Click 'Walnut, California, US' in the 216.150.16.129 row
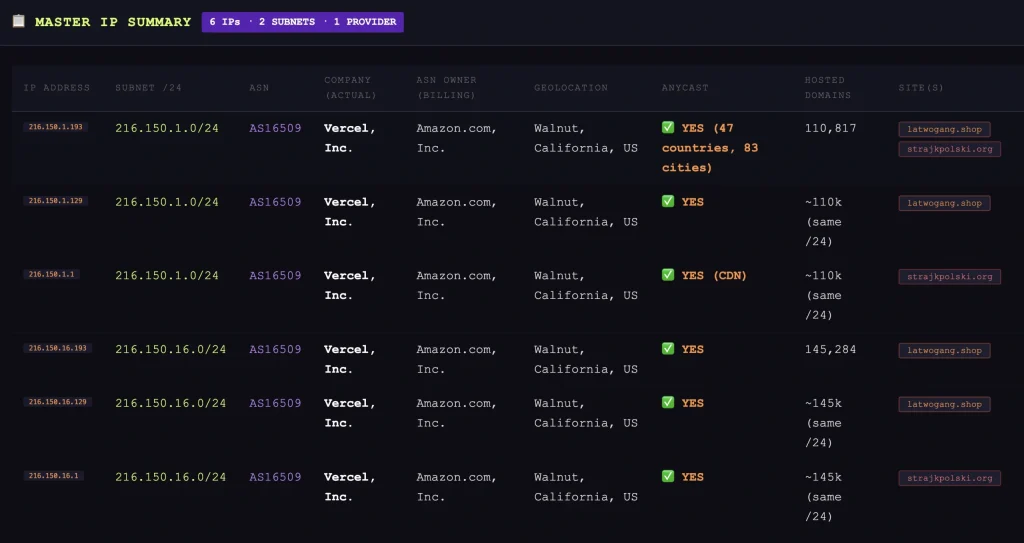 (x=586, y=413)
